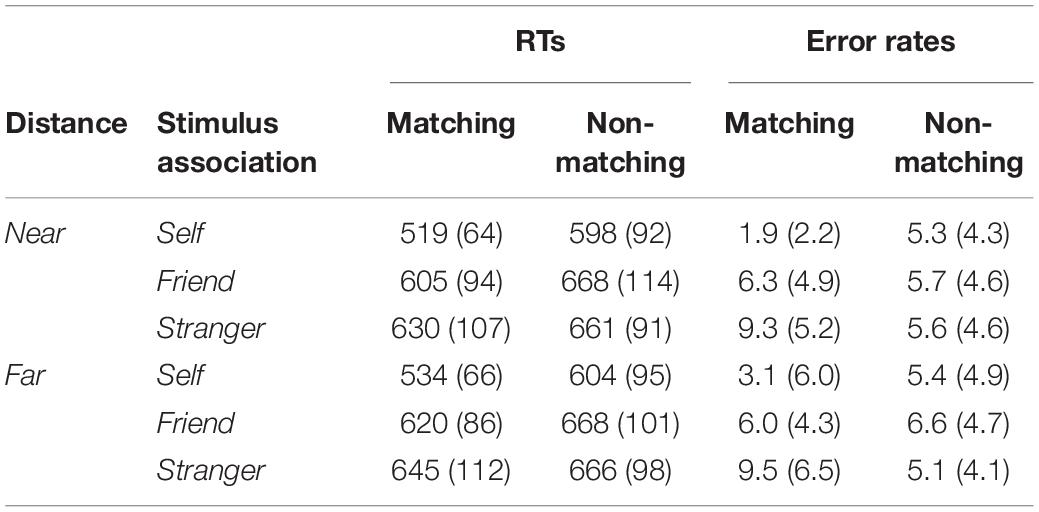Select the 645 (112) cell
This screenshot has width=1039, height=512.
click(451, 472)
